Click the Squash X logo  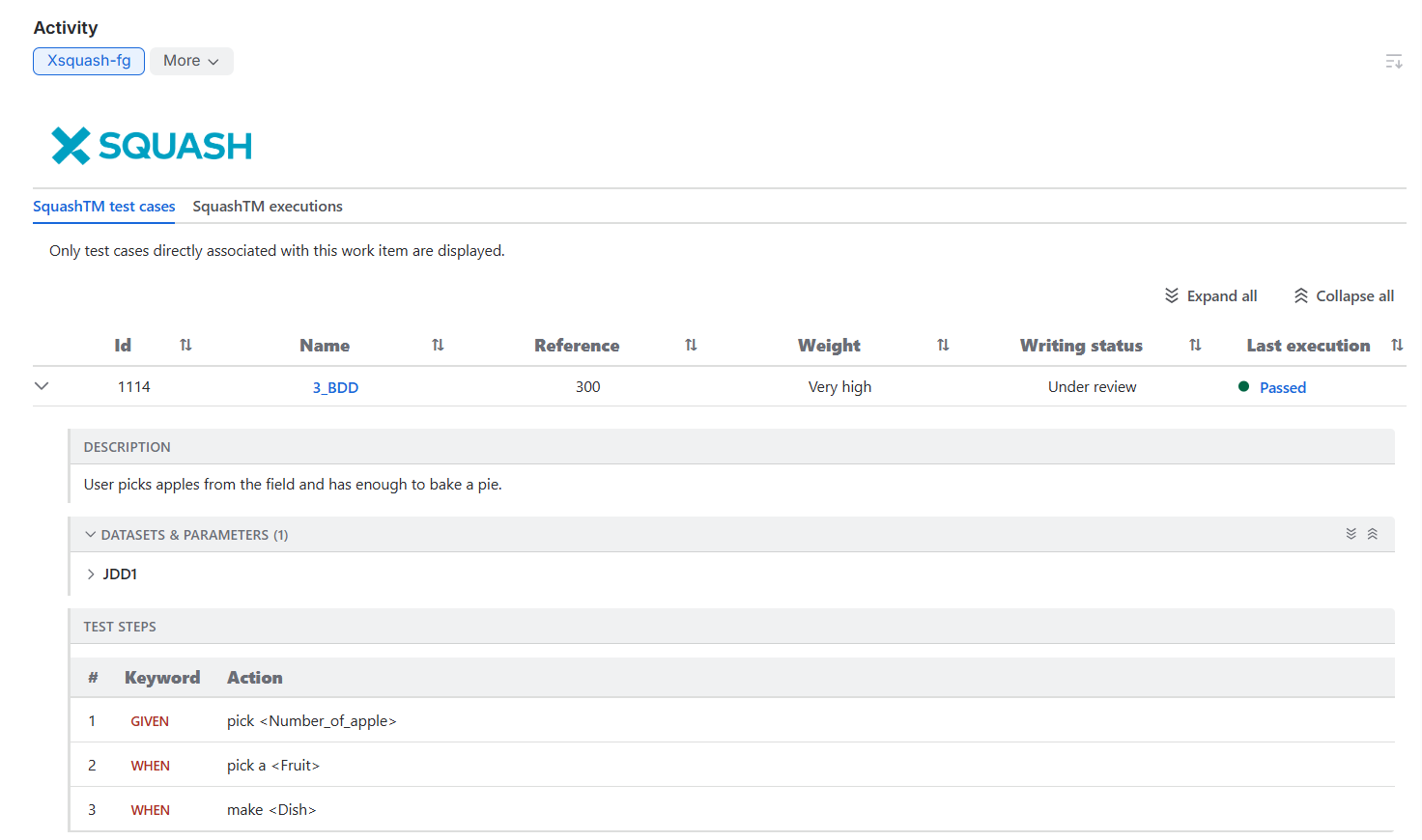point(152,146)
